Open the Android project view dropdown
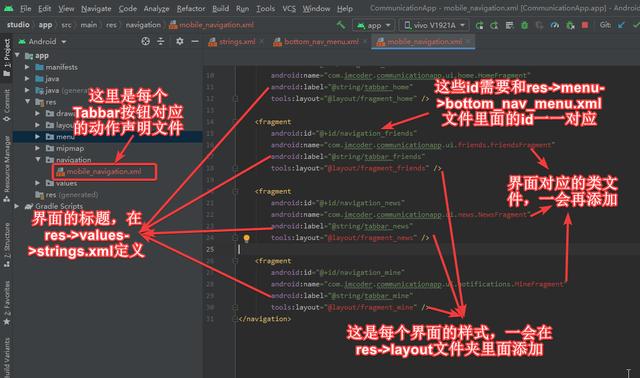 (42, 42)
